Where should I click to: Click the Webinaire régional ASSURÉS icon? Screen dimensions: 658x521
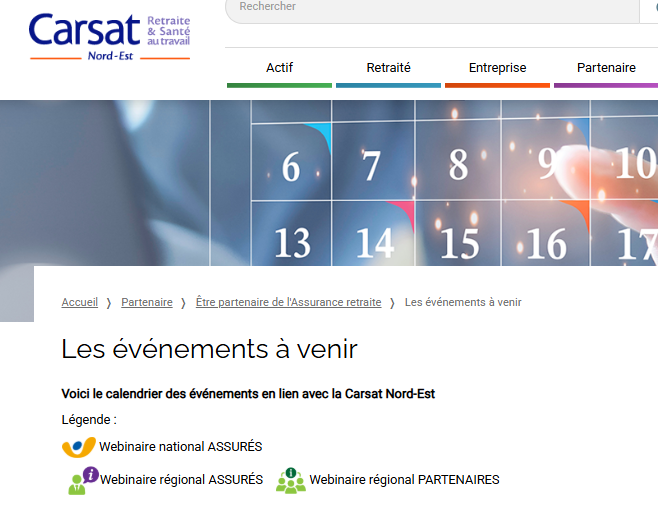84,481
